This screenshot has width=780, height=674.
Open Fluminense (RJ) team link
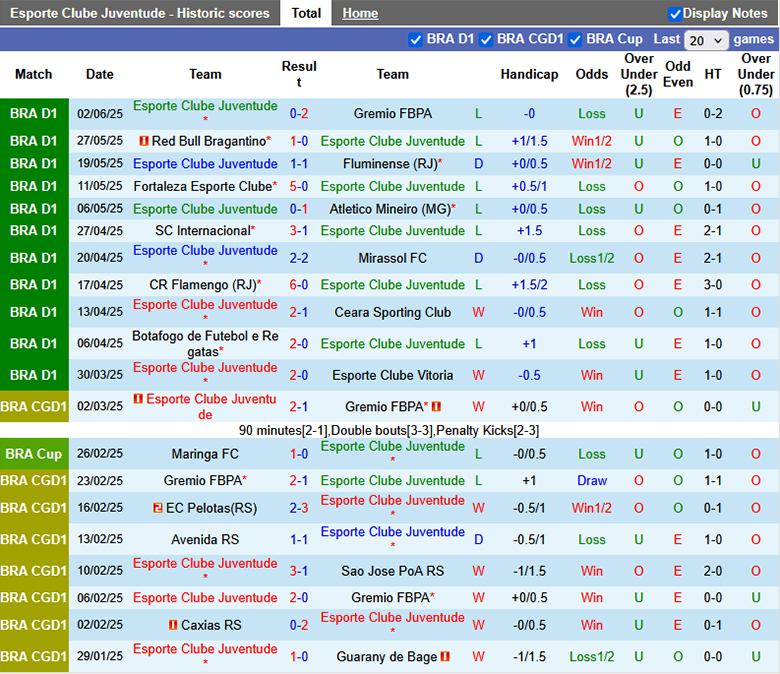(390, 164)
